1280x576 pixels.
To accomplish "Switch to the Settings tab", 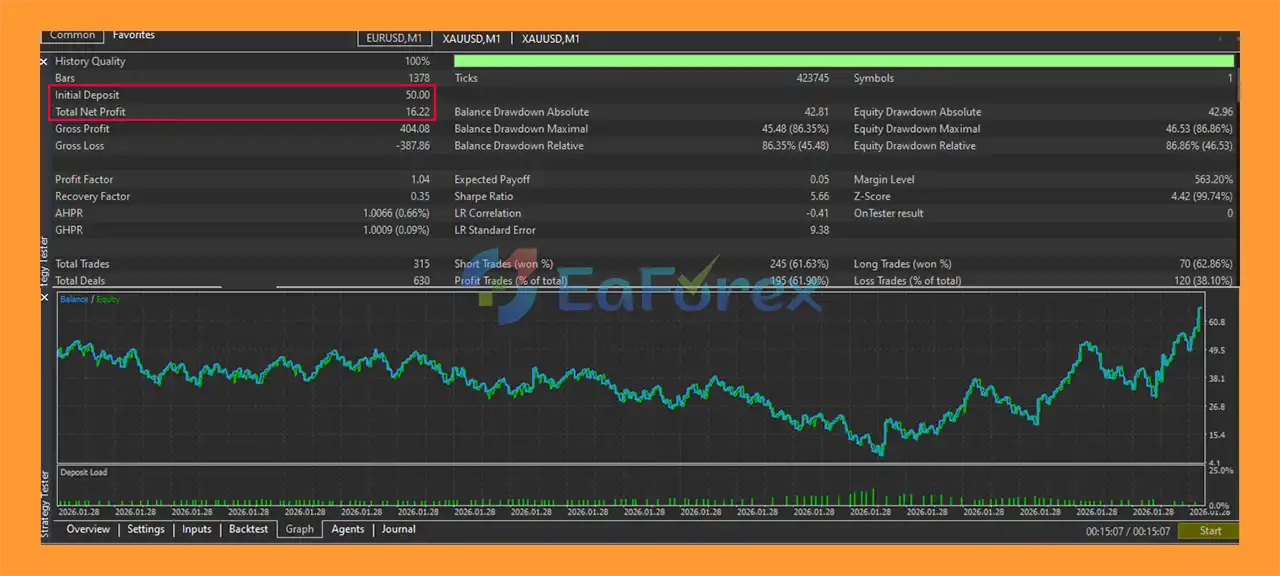I will 146,529.
